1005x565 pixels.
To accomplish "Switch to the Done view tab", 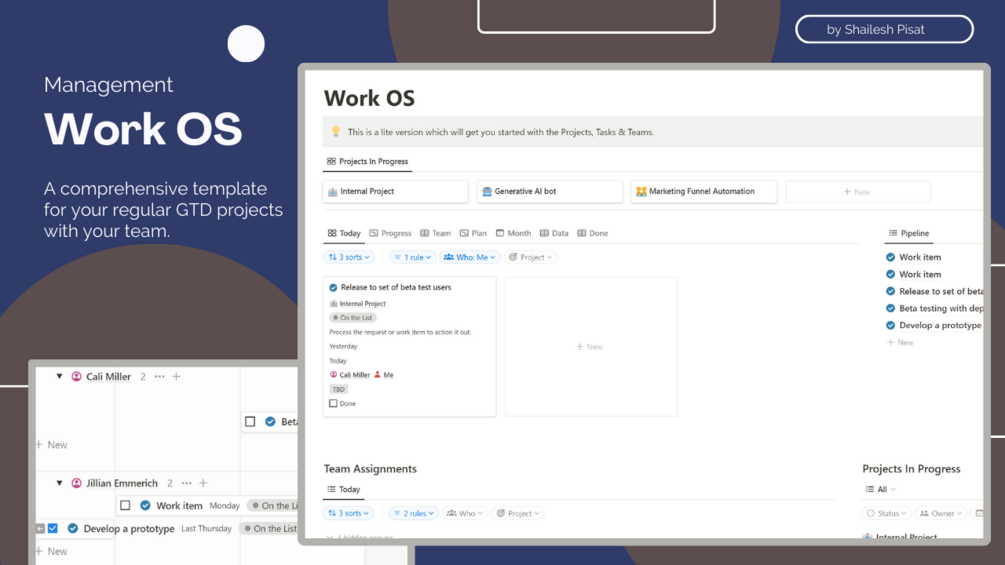I will point(593,233).
